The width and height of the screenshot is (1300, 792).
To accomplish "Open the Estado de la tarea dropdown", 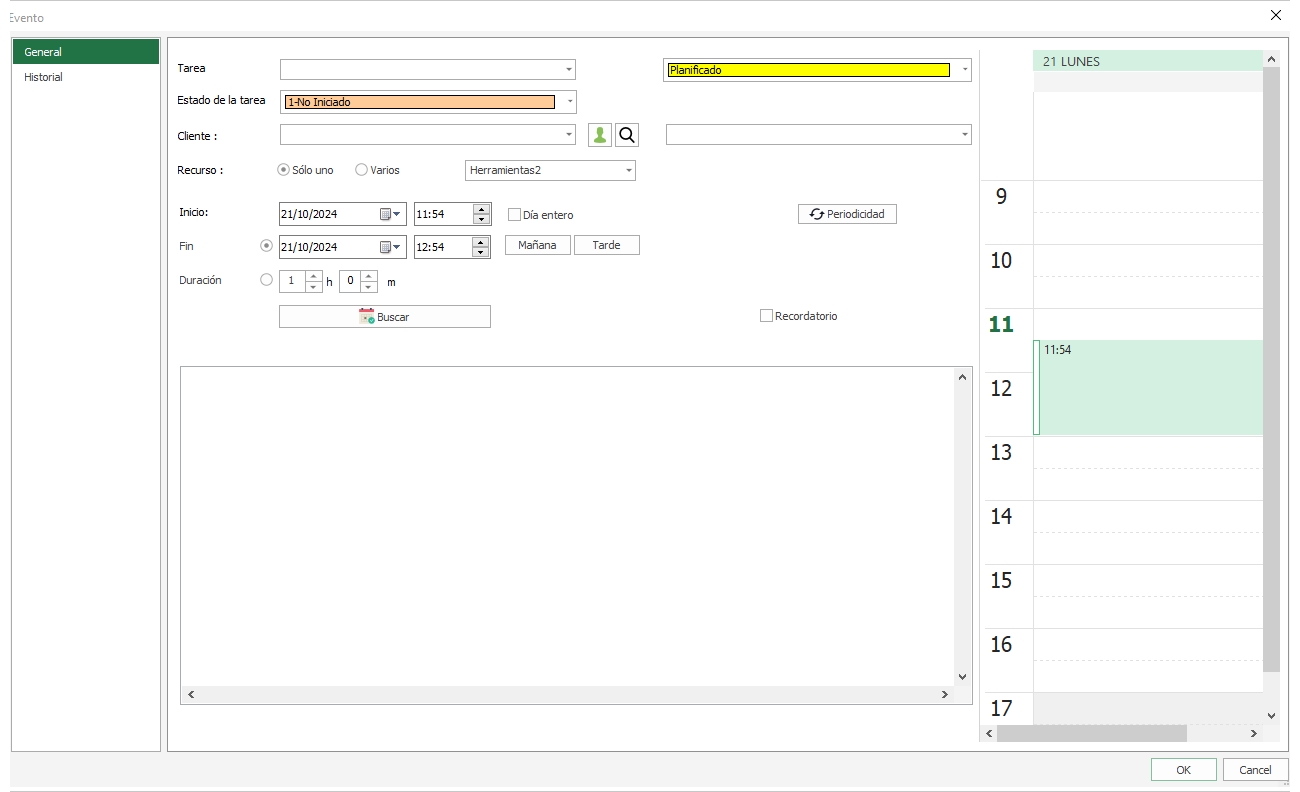I will click(570, 102).
